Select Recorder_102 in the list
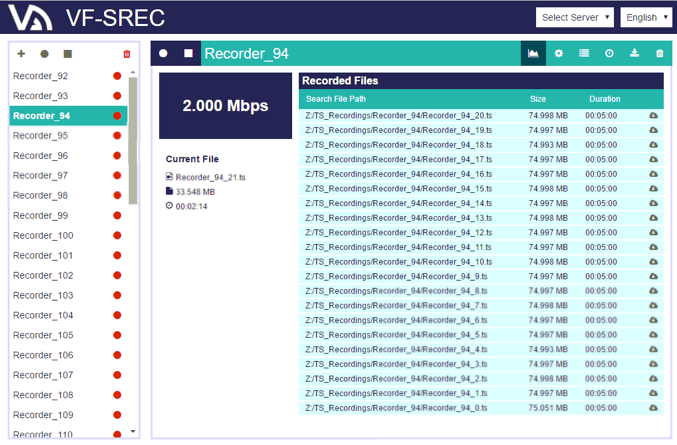The width and height of the screenshot is (677, 445). coord(43,275)
